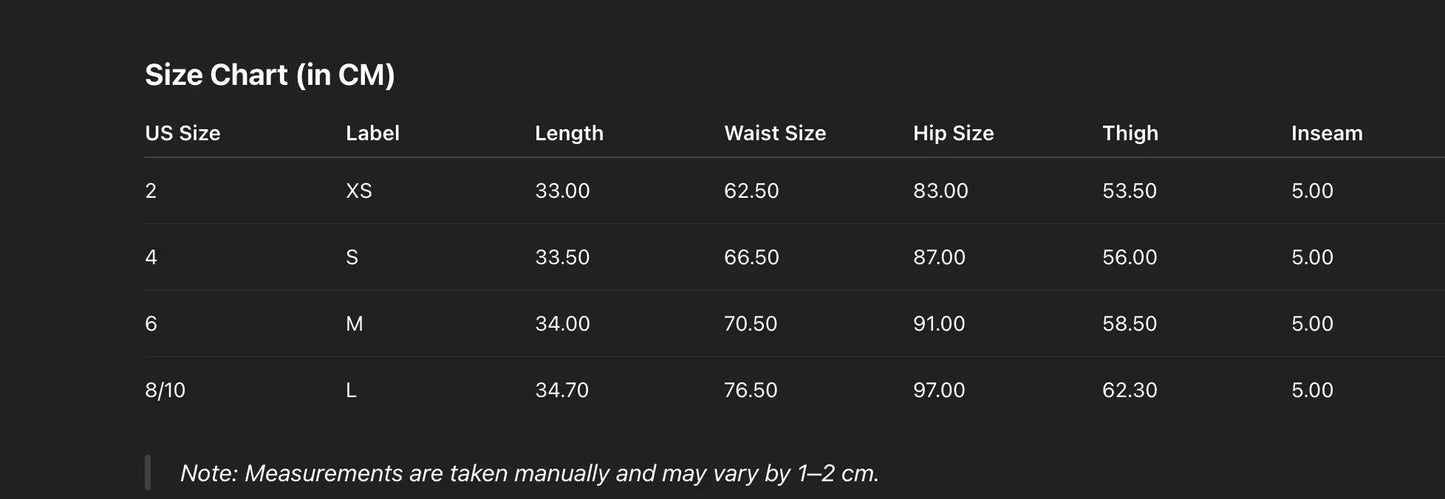1445x499 pixels.
Task: Select the 62.30 thigh value
Action: [x=1129, y=390]
